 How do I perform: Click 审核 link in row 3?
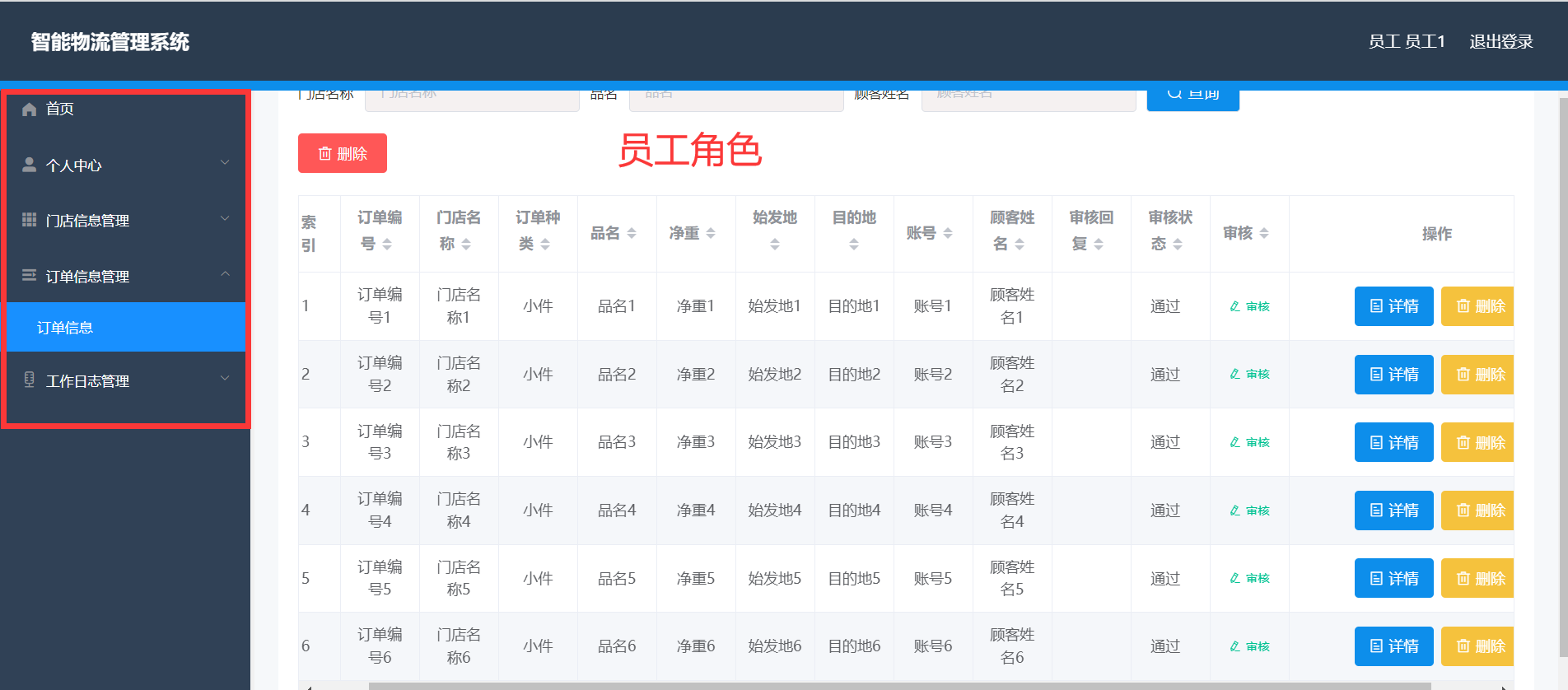pos(1249,442)
